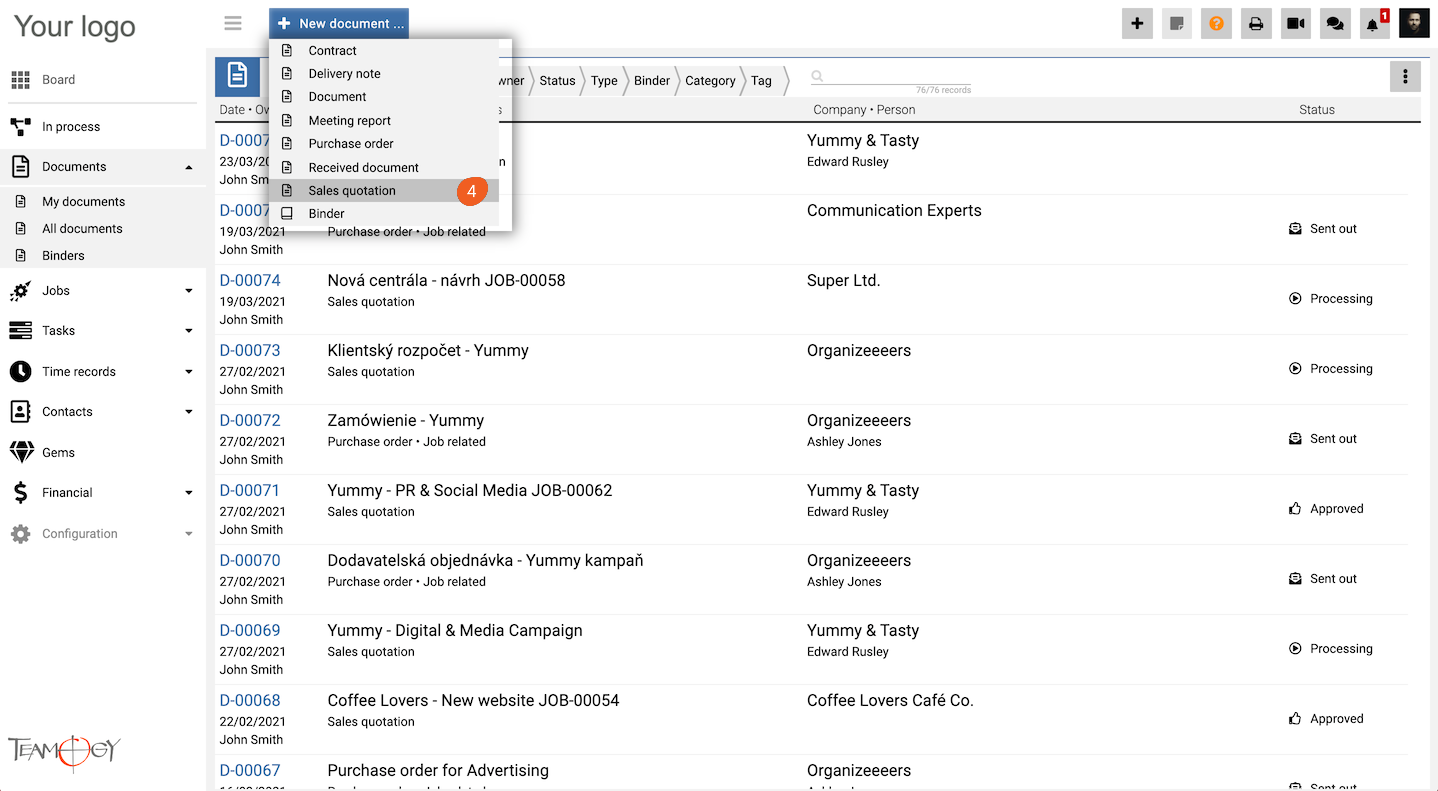
Task: Open notifications bell icon
Action: 1373,25
